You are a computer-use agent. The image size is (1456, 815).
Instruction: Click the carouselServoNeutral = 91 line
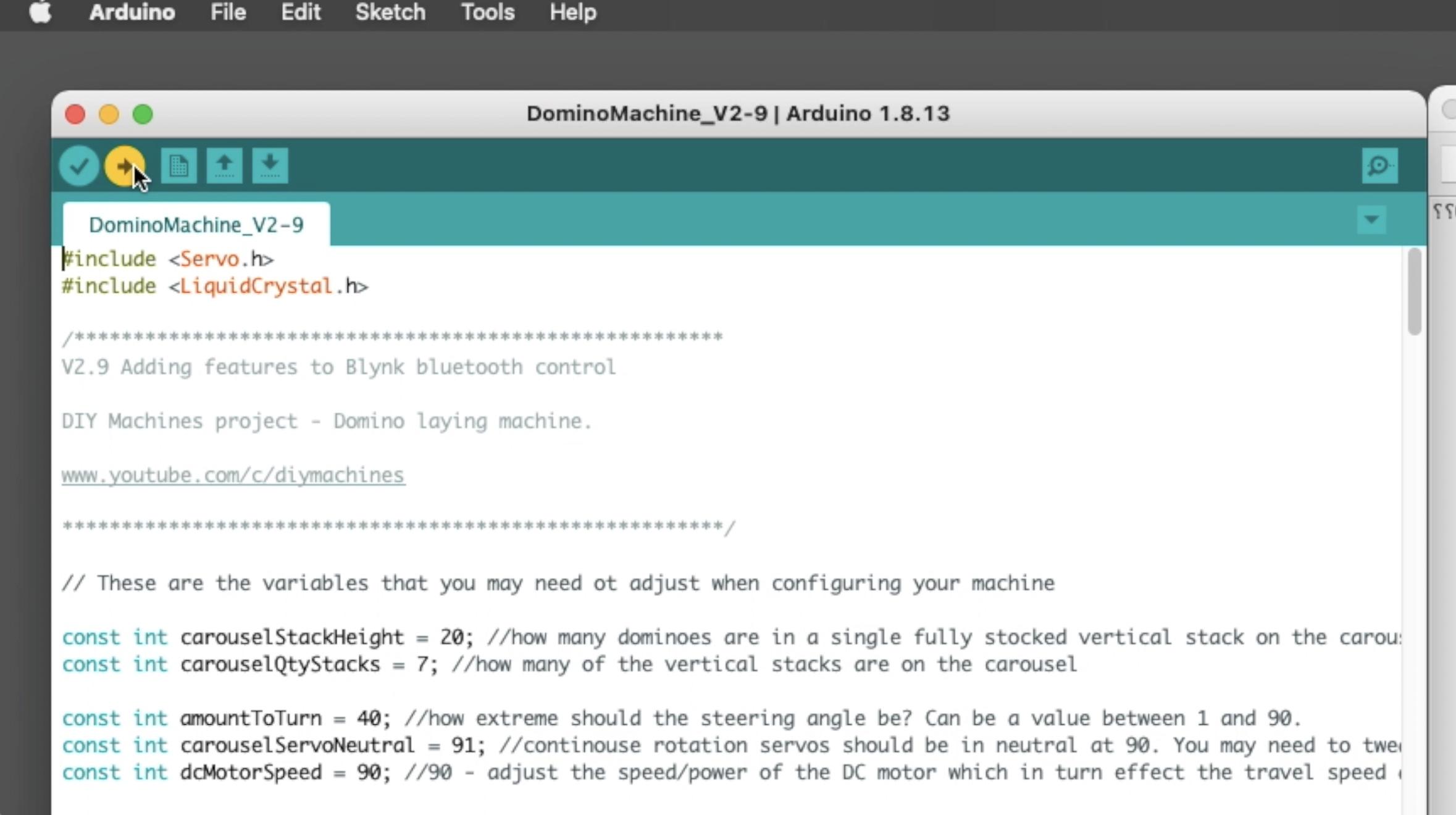pyautogui.click(x=731, y=745)
